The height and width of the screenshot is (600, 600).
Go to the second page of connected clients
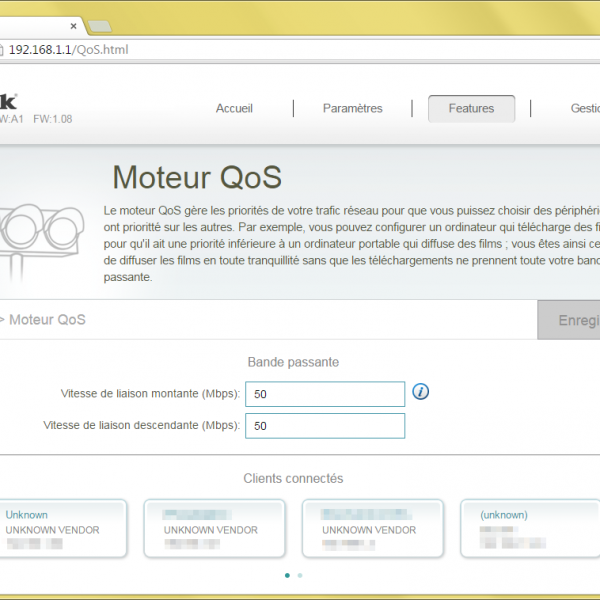300,575
